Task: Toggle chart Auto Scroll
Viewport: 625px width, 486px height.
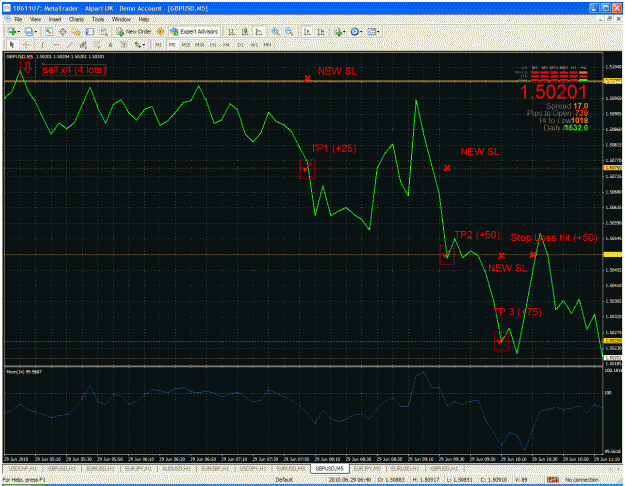Action: pyautogui.click(x=307, y=31)
